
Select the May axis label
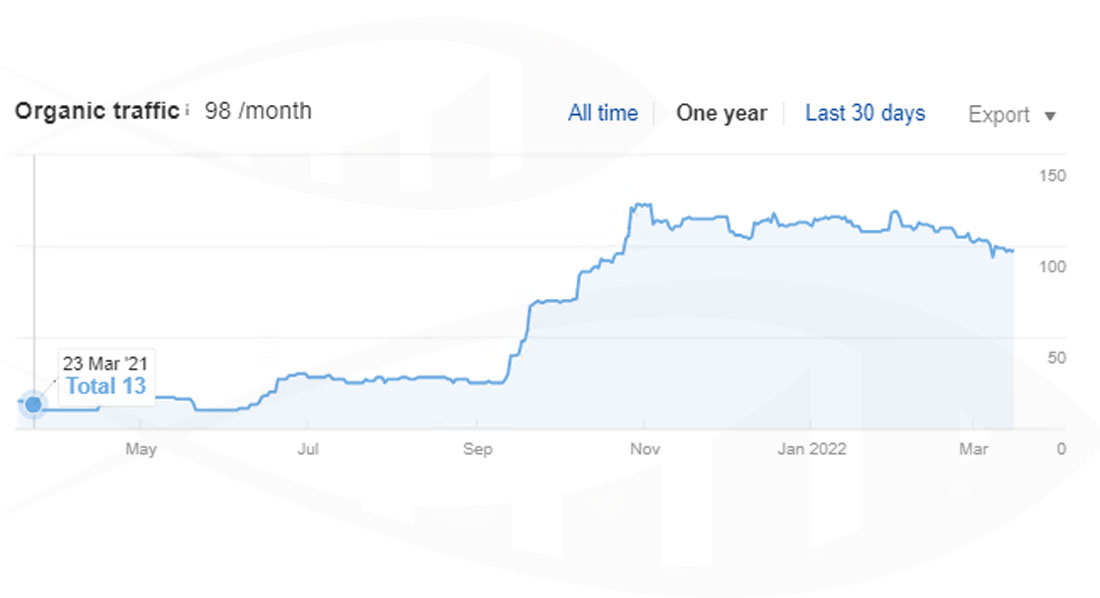[141, 450]
